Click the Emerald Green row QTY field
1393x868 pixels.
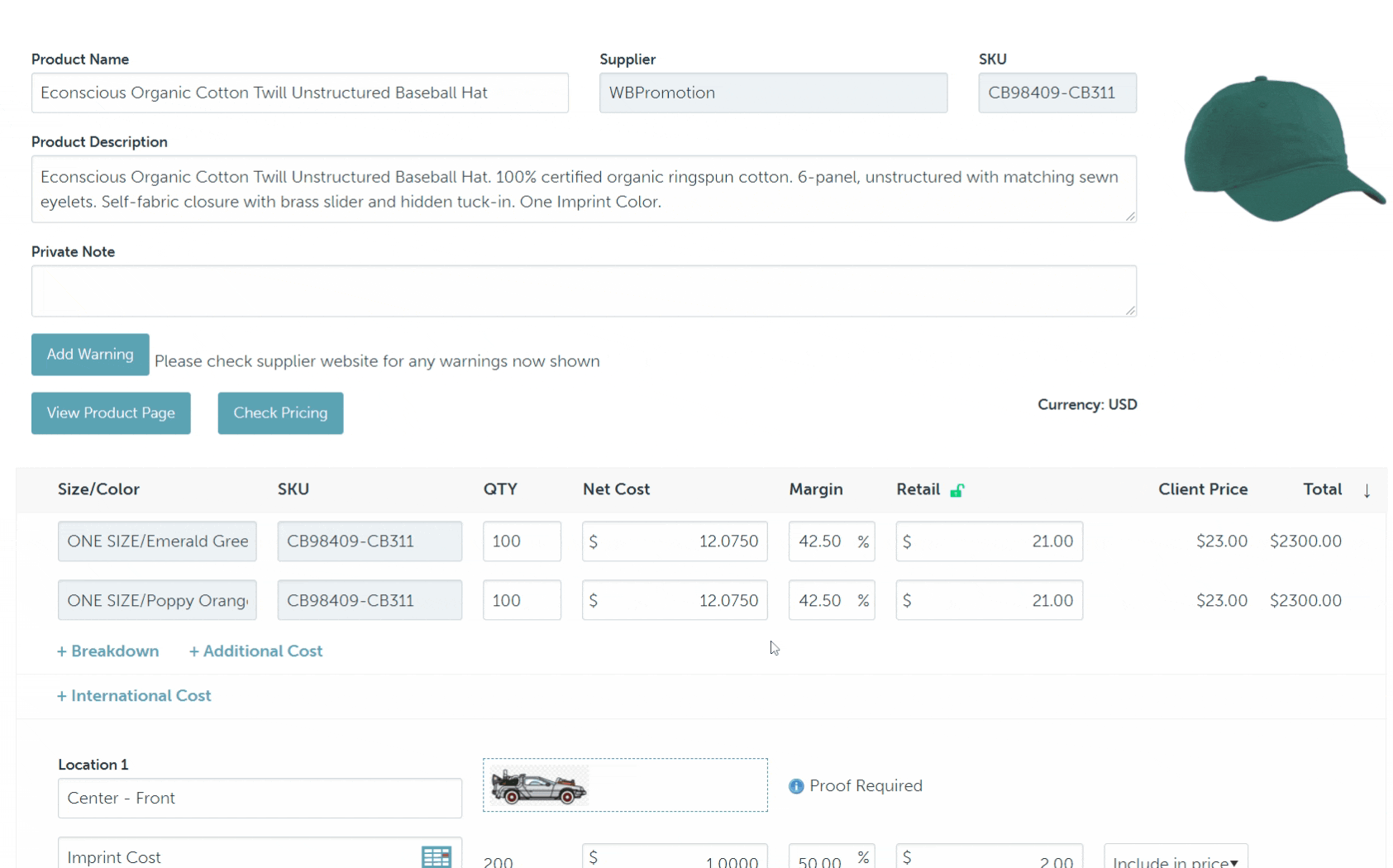(521, 541)
